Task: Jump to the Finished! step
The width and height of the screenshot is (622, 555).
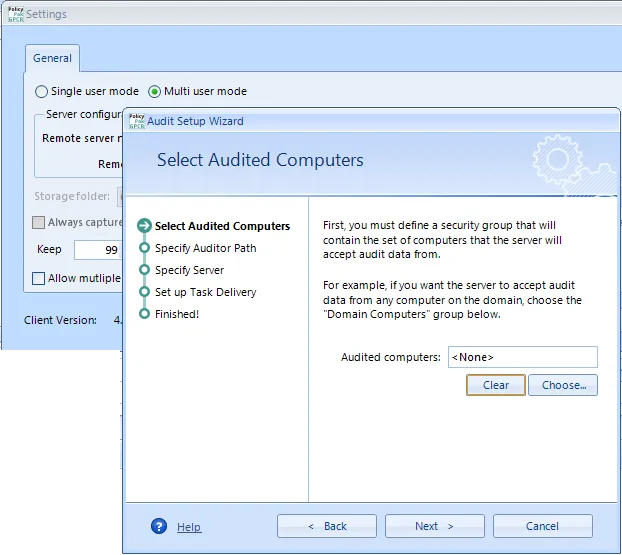Action: click(x=177, y=314)
